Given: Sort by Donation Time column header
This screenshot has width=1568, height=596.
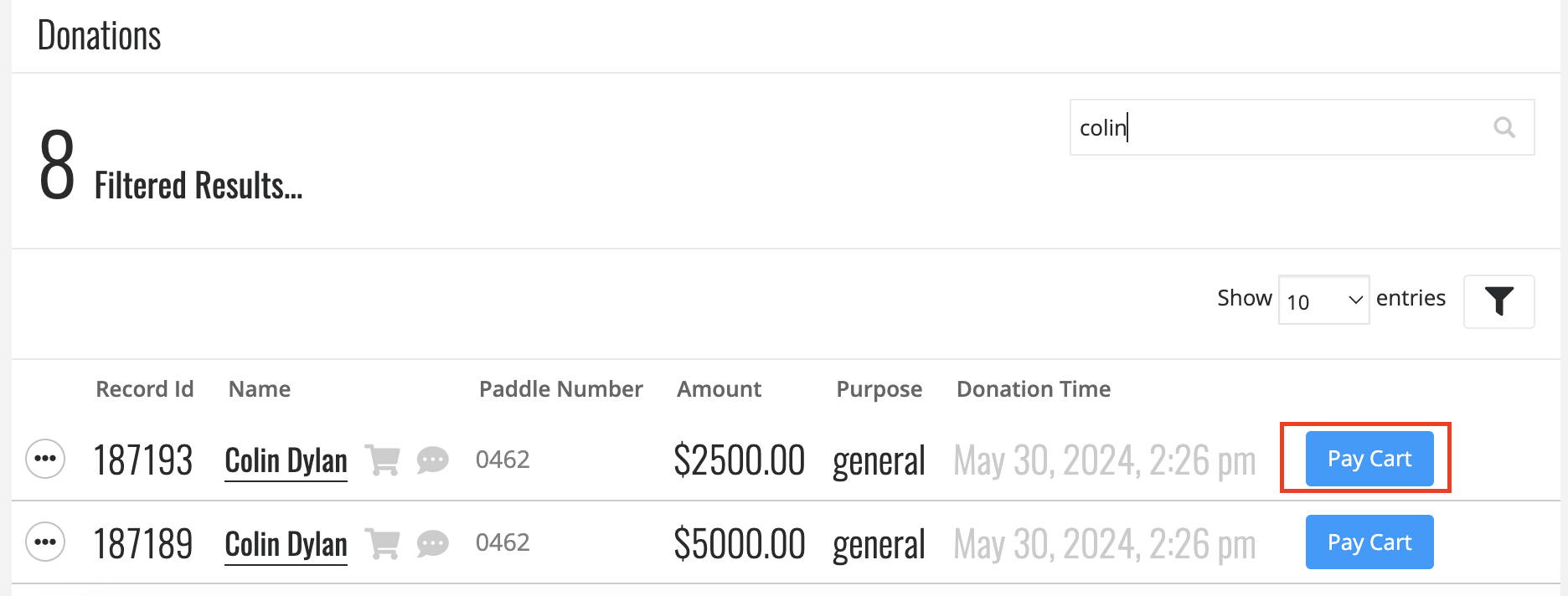Looking at the screenshot, I should click(x=1034, y=389).
